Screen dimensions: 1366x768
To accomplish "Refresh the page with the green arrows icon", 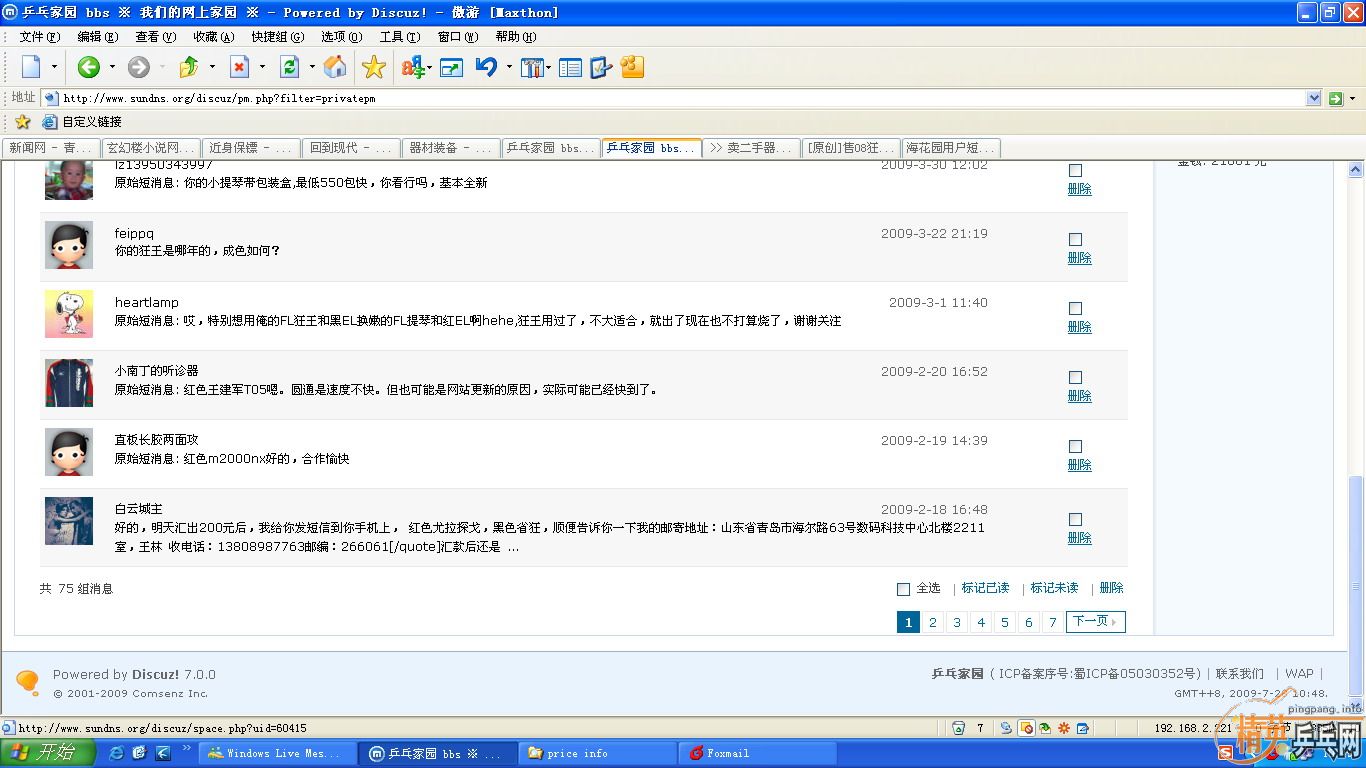I will click(290, 67).
